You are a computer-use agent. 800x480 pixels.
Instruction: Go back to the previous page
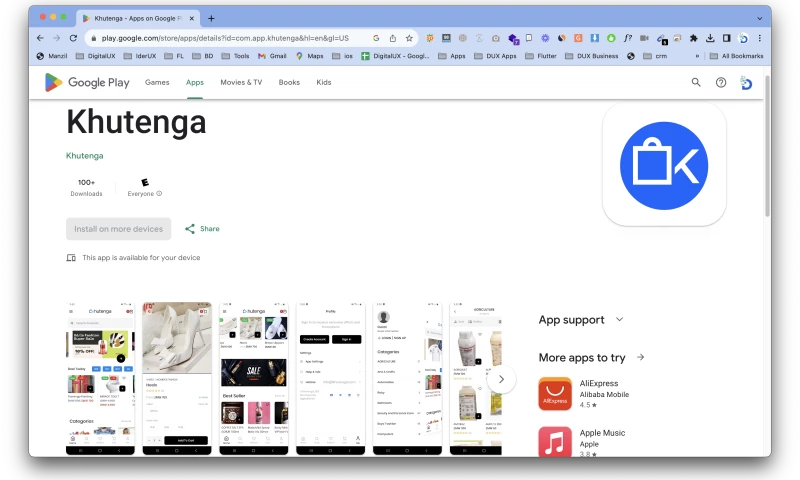[40, 38]
